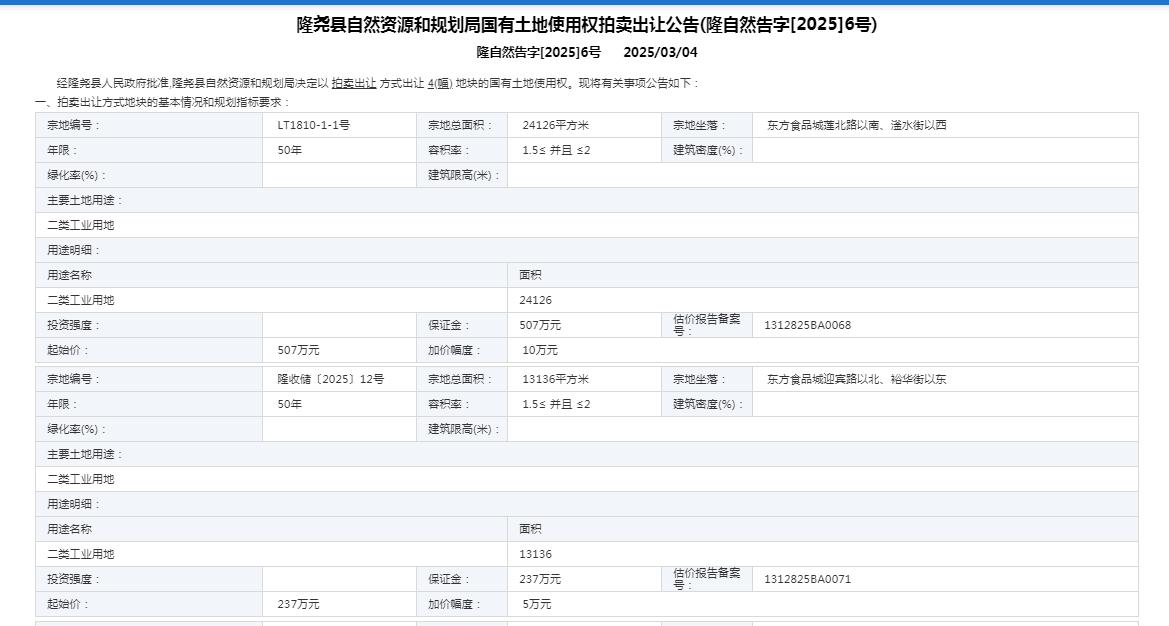
Task: Click location 东方食品城迎宾路以北、裕华街以东
Action: click(x=856, y=380)
